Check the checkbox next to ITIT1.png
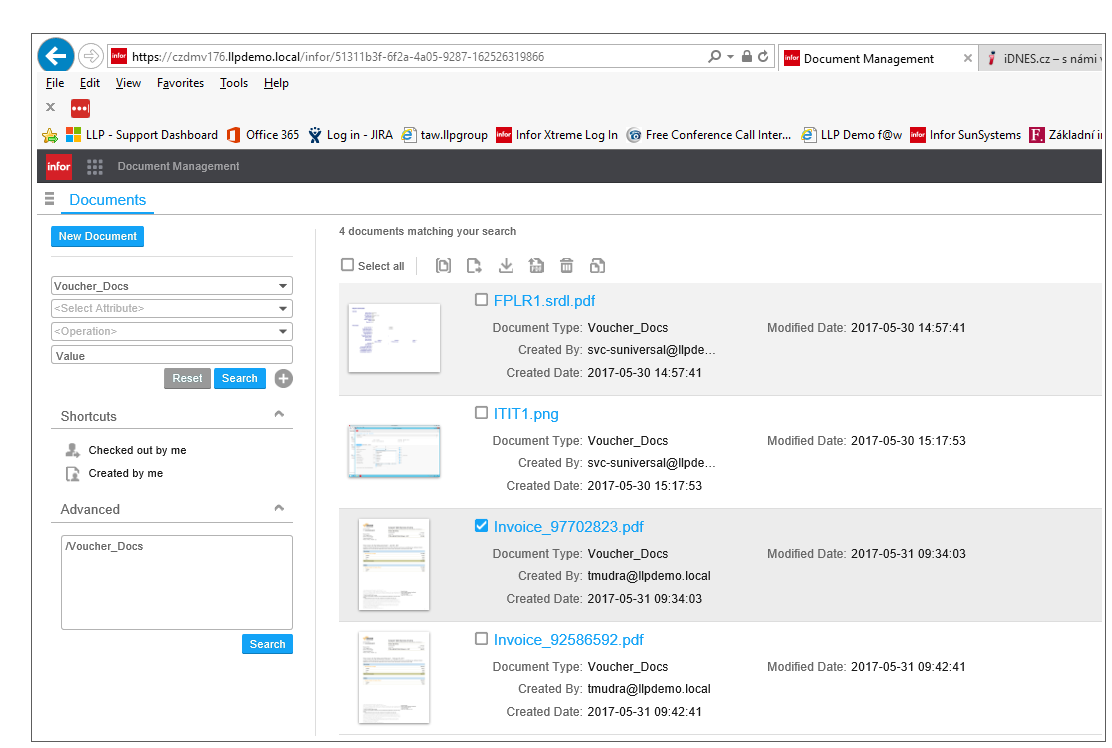This screenshot has height=748, width=1112. coord(481,412)
